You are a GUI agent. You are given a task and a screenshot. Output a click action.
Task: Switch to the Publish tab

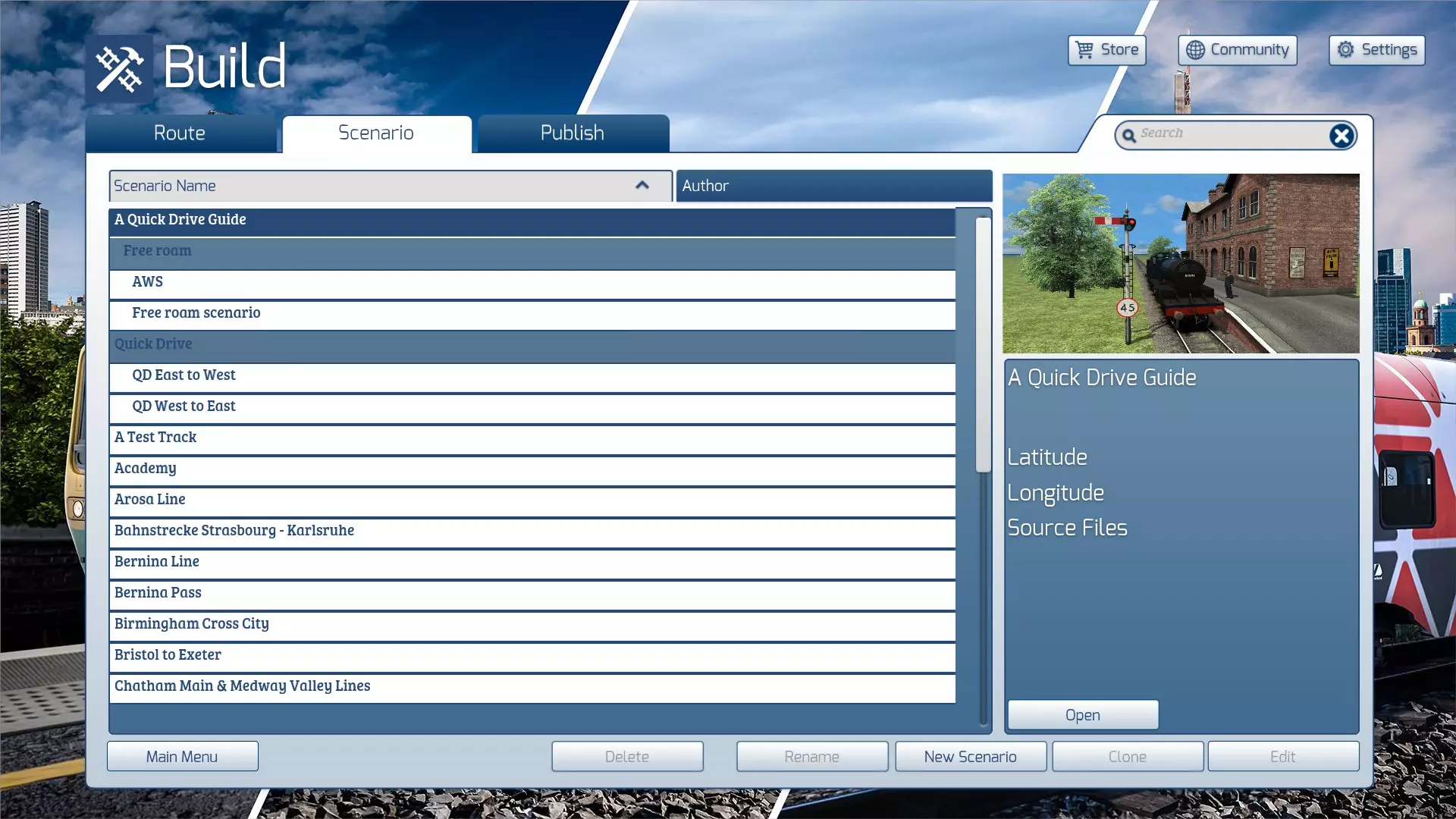[x=573, y=133]
